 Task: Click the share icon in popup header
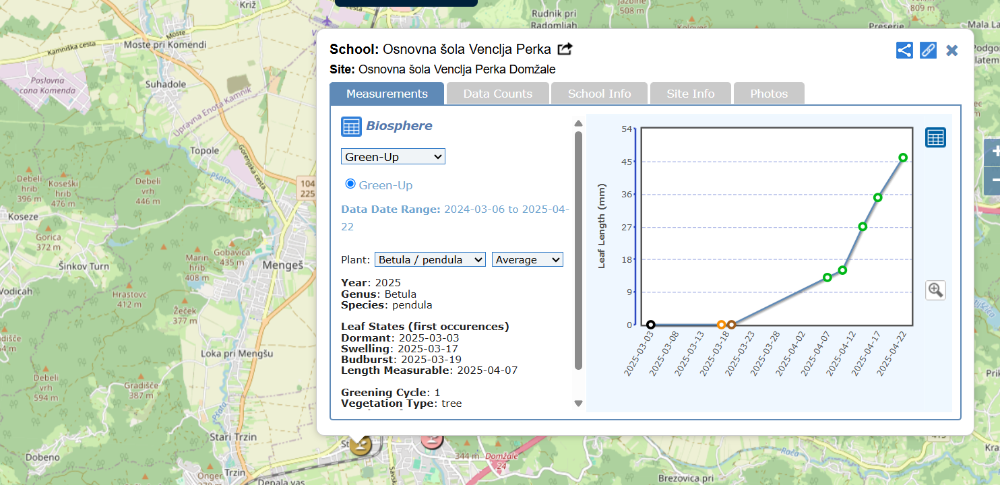(904, 50)
